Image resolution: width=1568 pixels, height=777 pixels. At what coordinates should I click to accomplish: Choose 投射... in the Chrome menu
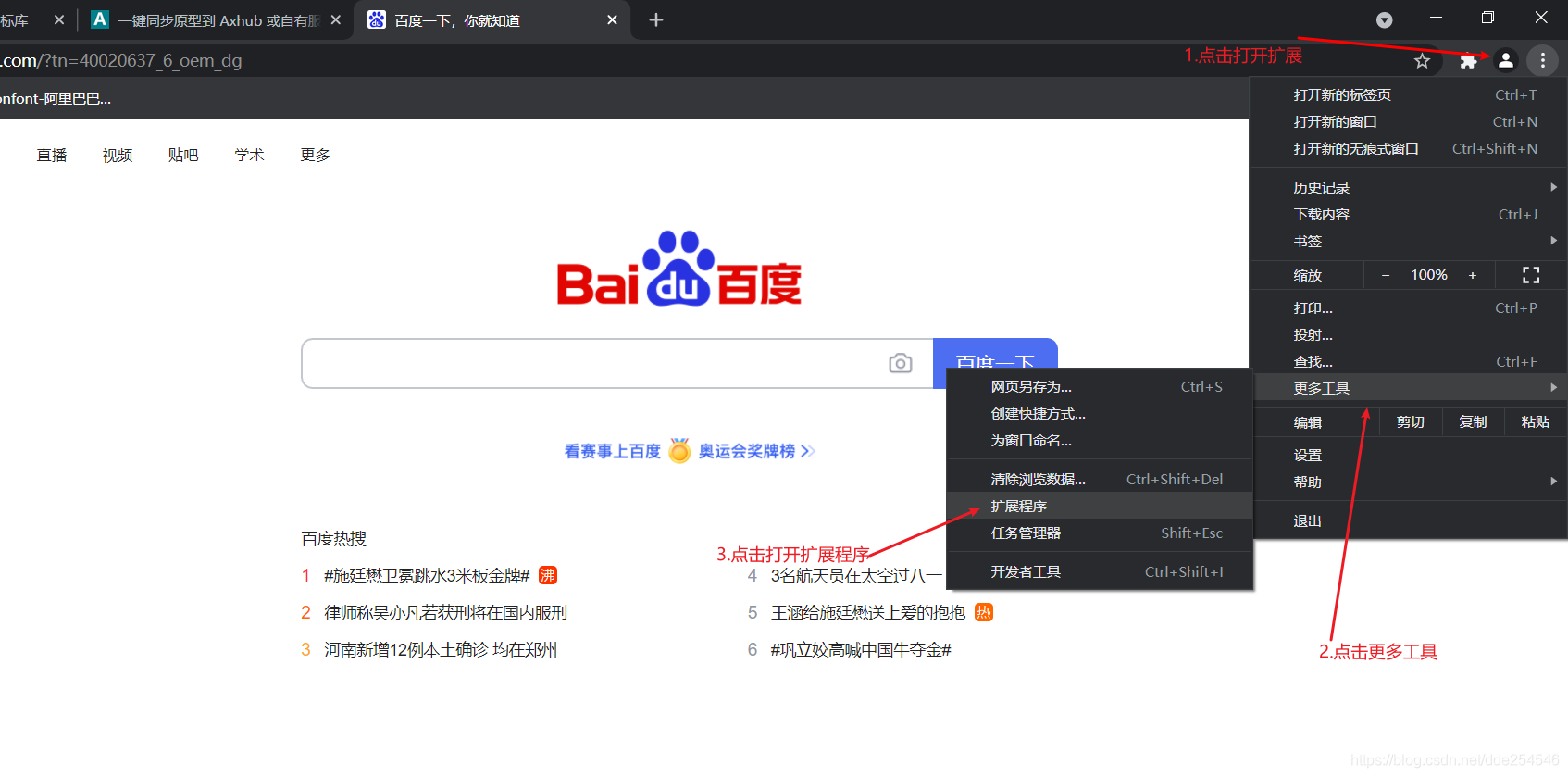(1408, 334)
